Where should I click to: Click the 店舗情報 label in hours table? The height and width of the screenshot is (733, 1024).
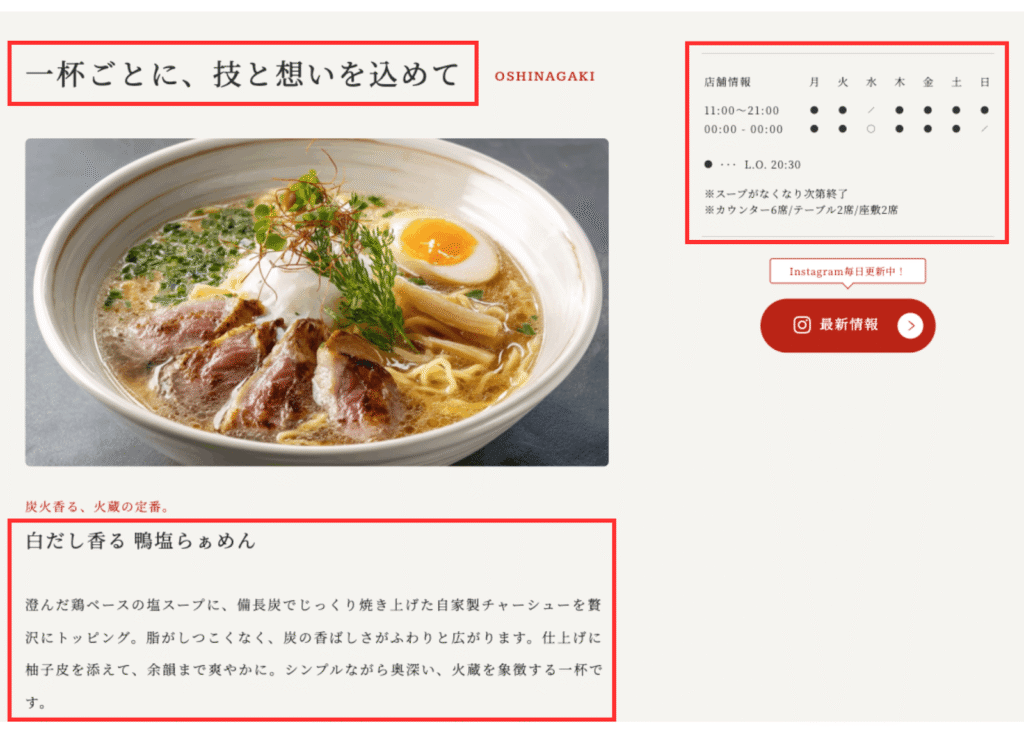point(727,82)
